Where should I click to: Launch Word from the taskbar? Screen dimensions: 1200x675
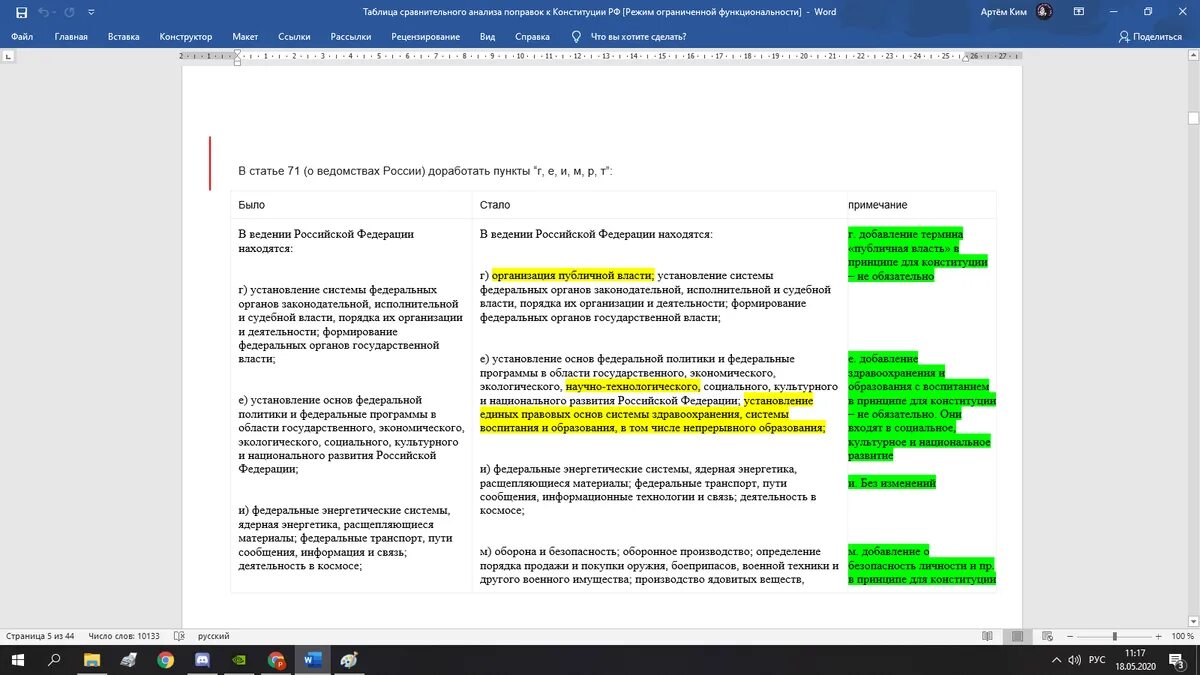(313, 660)
